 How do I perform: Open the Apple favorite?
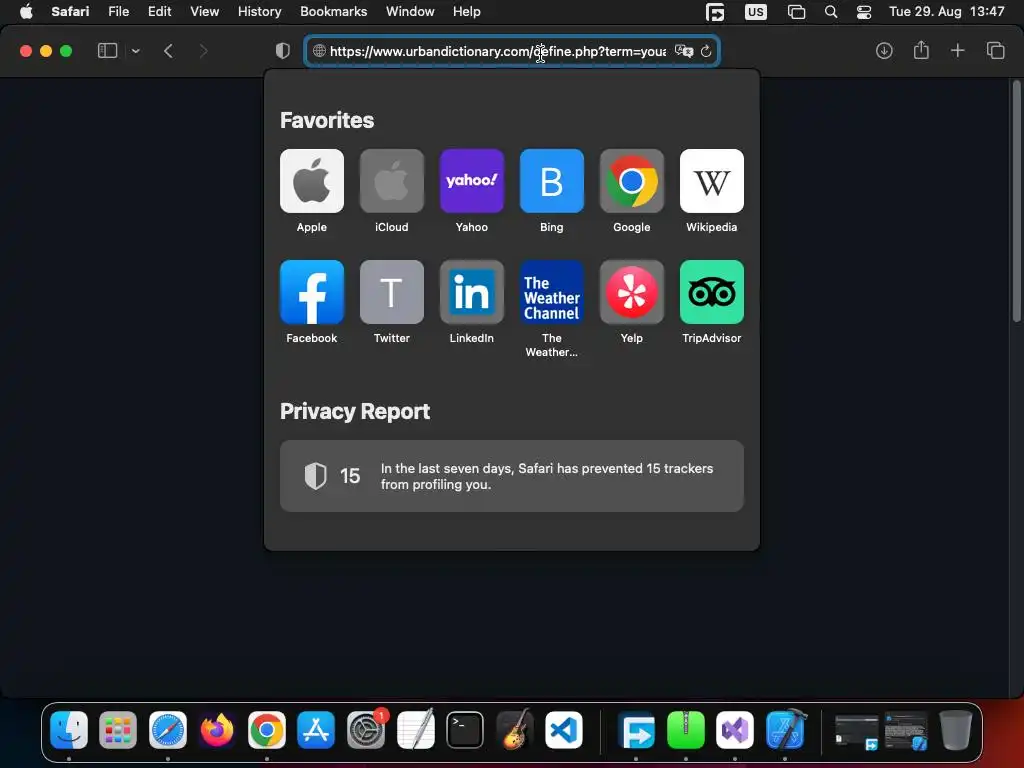tap(312, 181)
